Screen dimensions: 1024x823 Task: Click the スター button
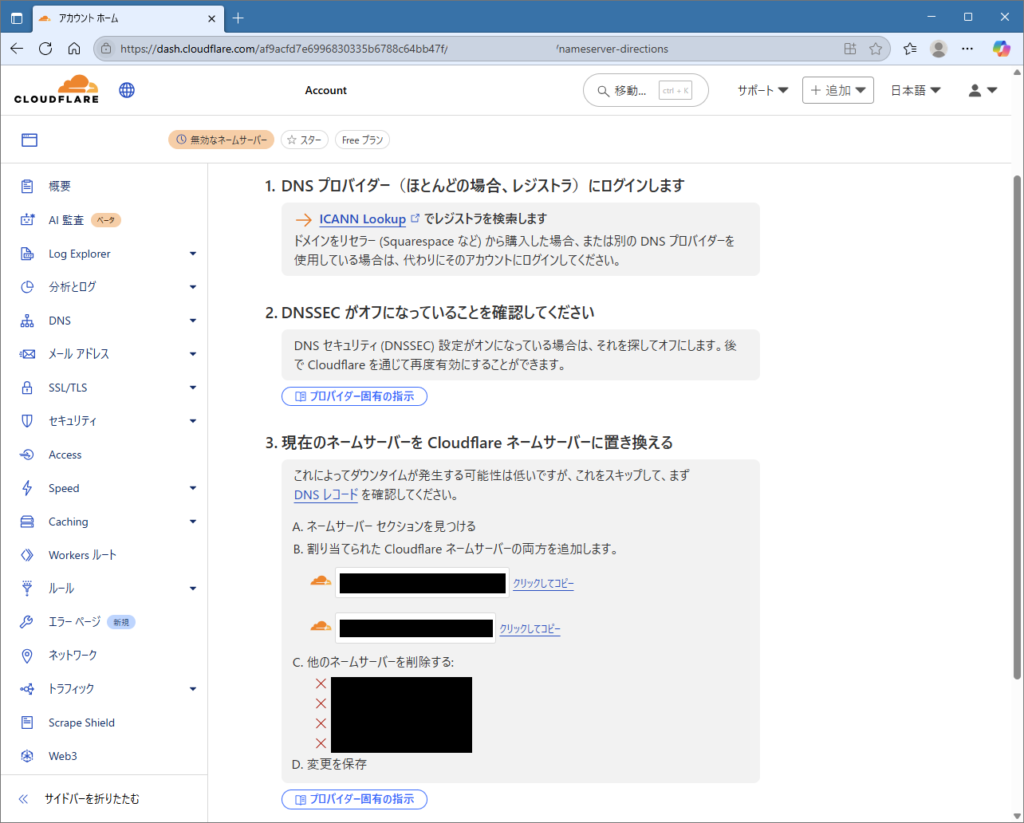(304, 140)
